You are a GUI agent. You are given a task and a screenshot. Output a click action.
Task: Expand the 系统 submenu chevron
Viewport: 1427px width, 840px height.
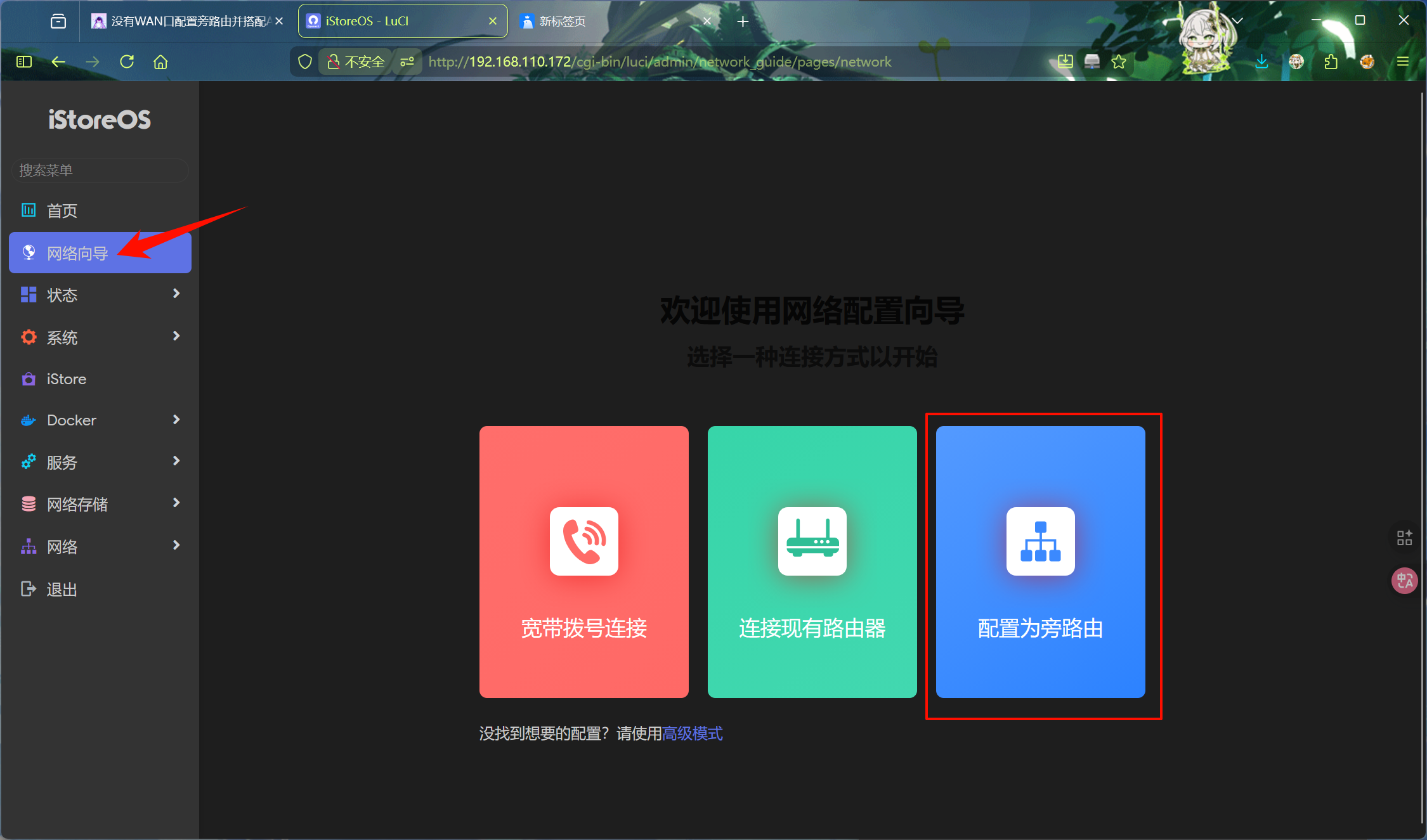(x=176, y=336)
